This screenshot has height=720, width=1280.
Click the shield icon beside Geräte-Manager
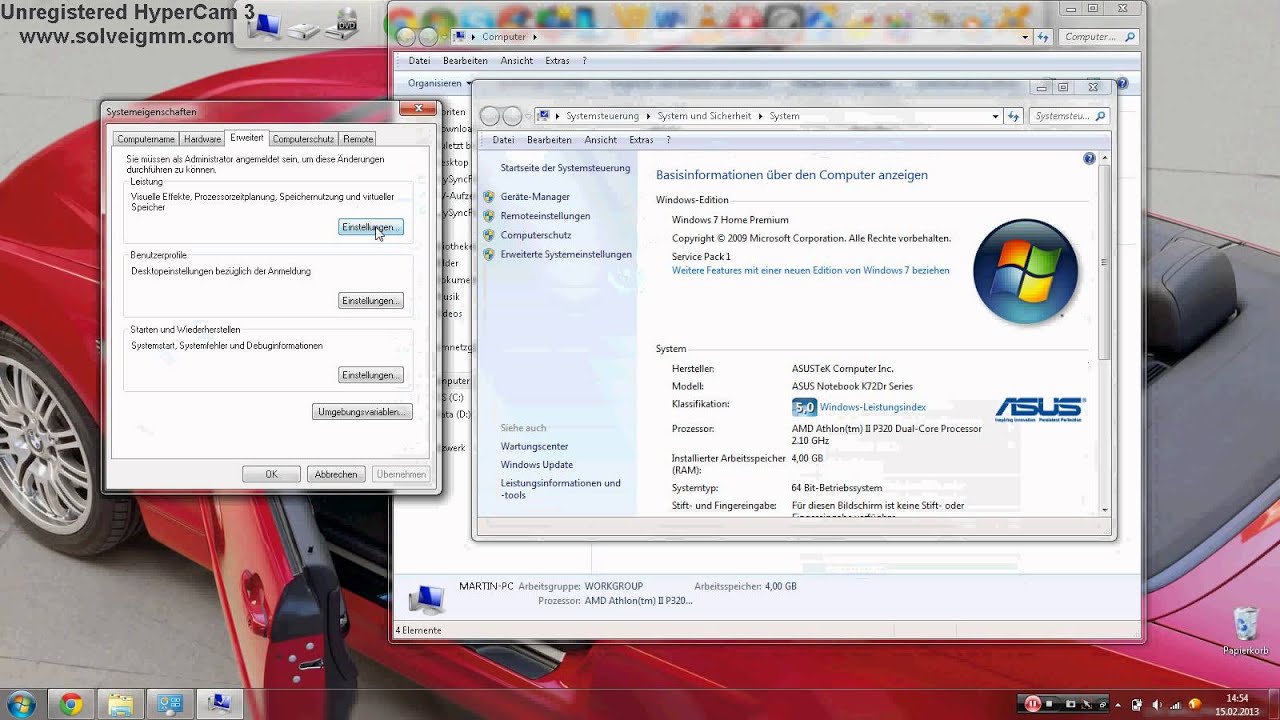pos(489,197)
